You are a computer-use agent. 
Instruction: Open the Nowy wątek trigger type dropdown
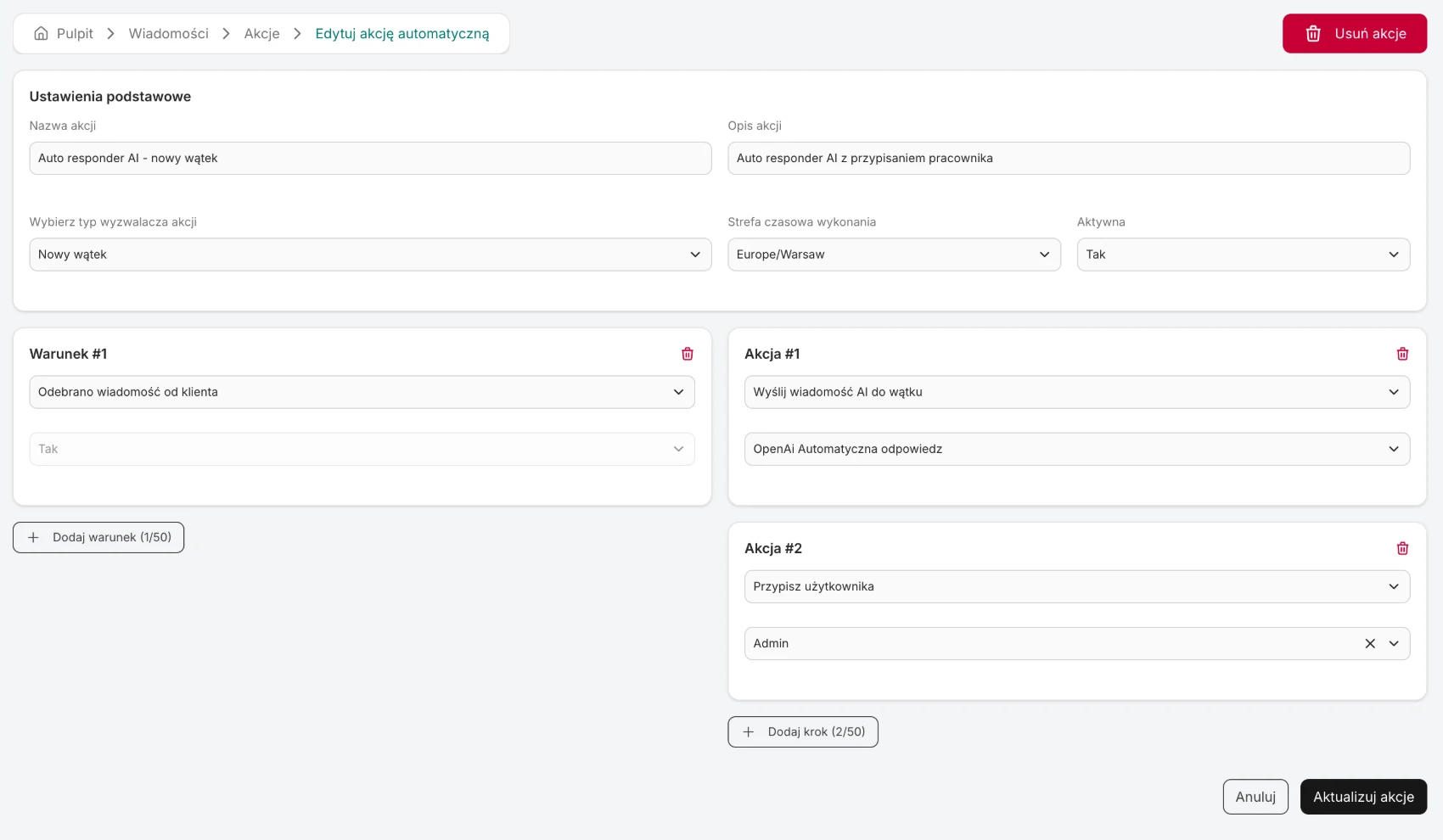click(x=370, y=255)
